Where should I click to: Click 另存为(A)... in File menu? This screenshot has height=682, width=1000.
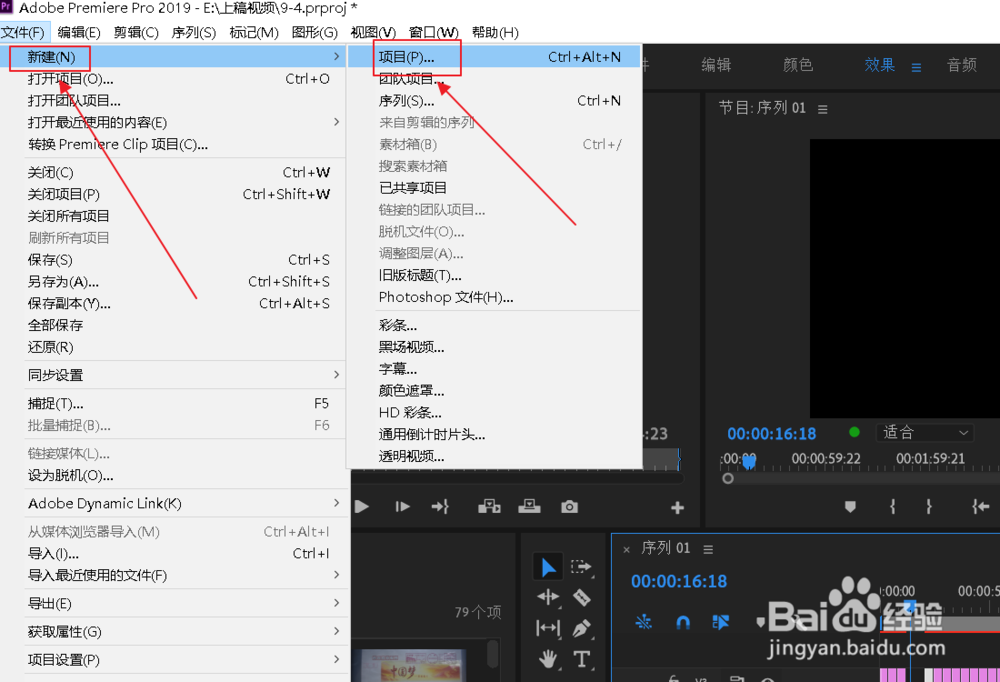click(173, 281)
